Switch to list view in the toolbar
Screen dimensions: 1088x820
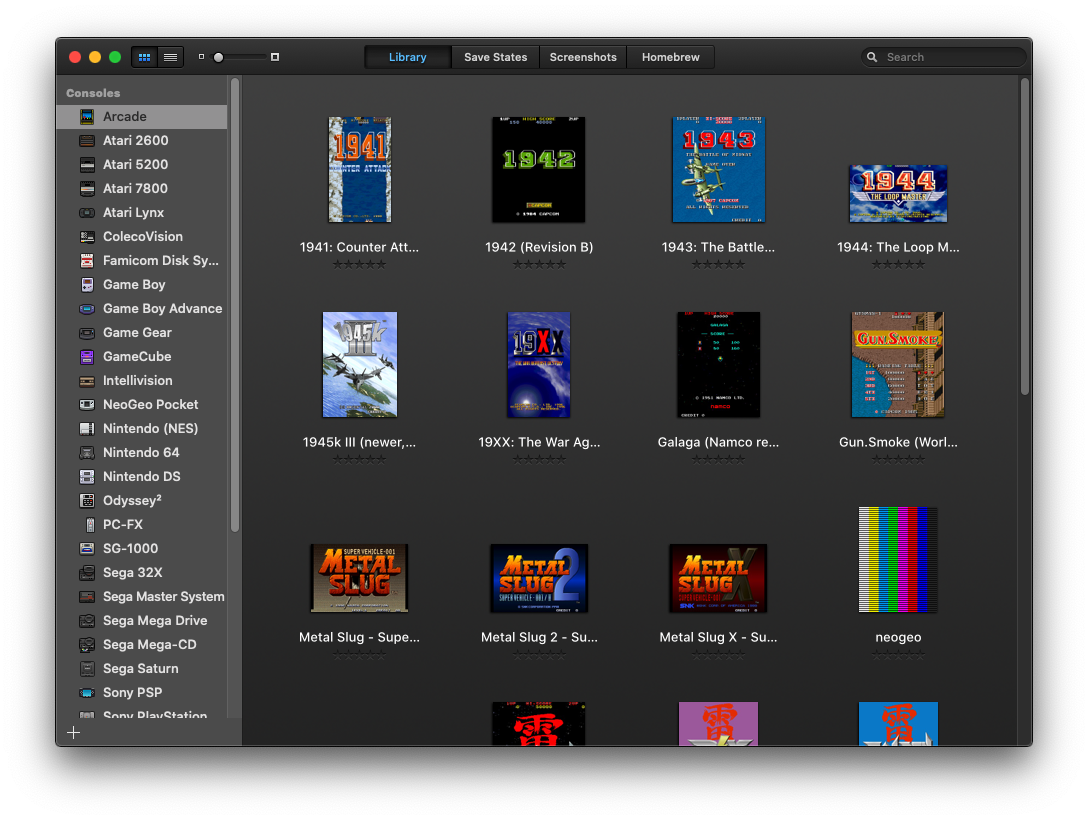(170, 57)
